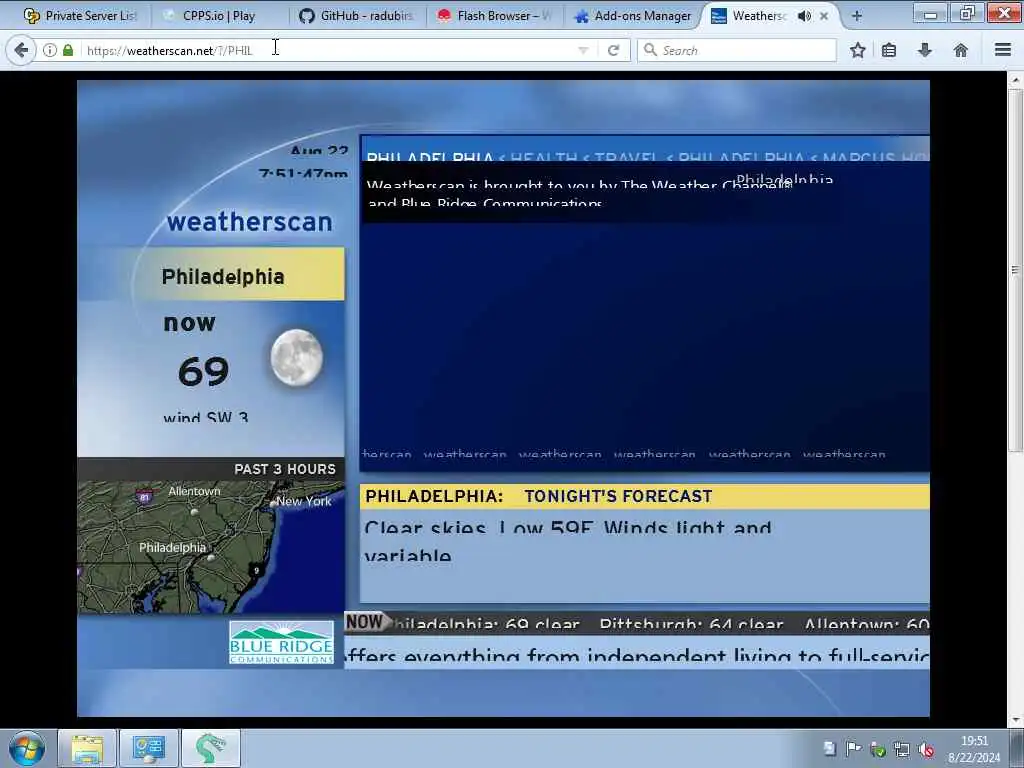Click the green secure padlock icon

click(68, 50)
